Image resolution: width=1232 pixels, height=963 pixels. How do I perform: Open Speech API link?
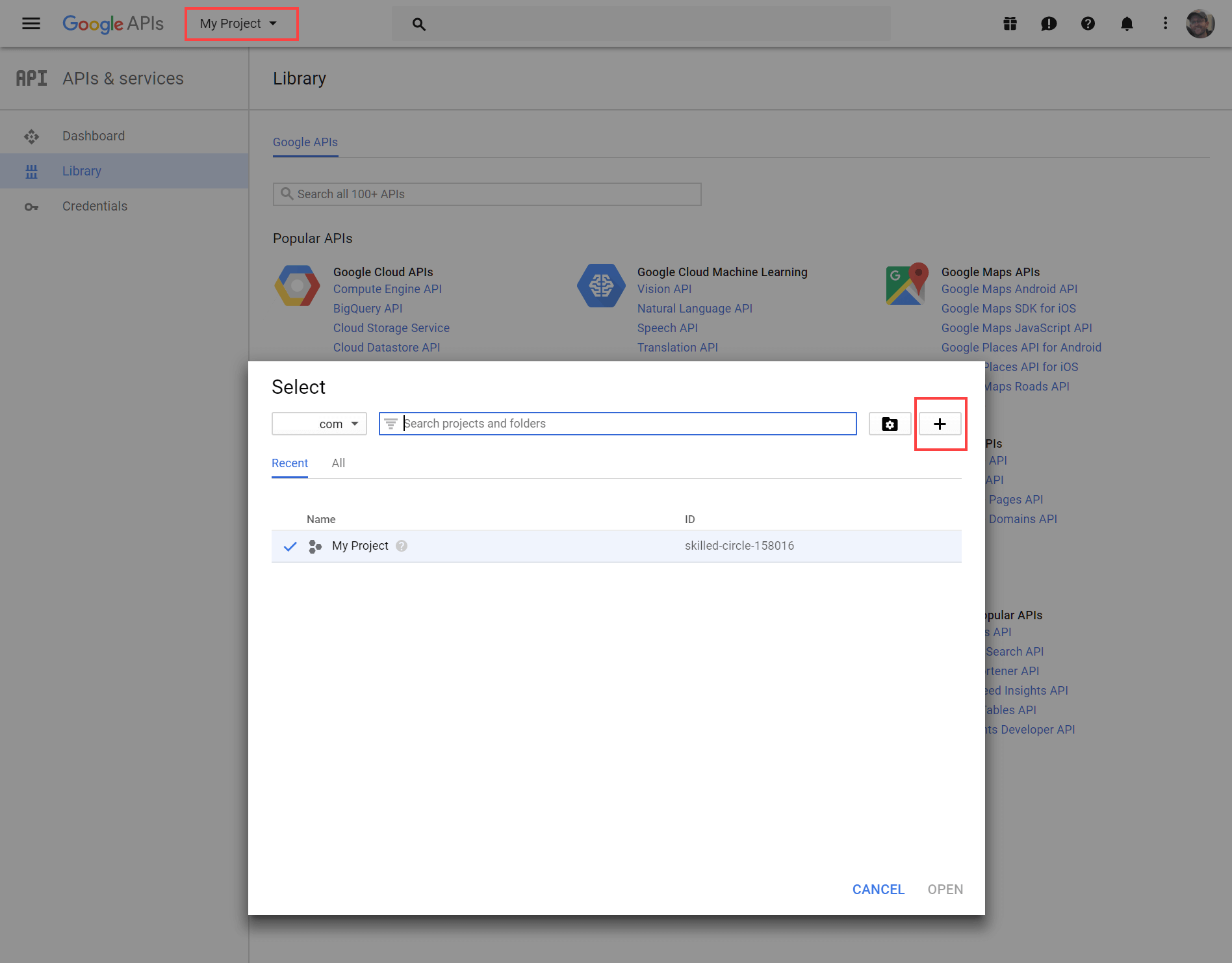coord(667,328)
